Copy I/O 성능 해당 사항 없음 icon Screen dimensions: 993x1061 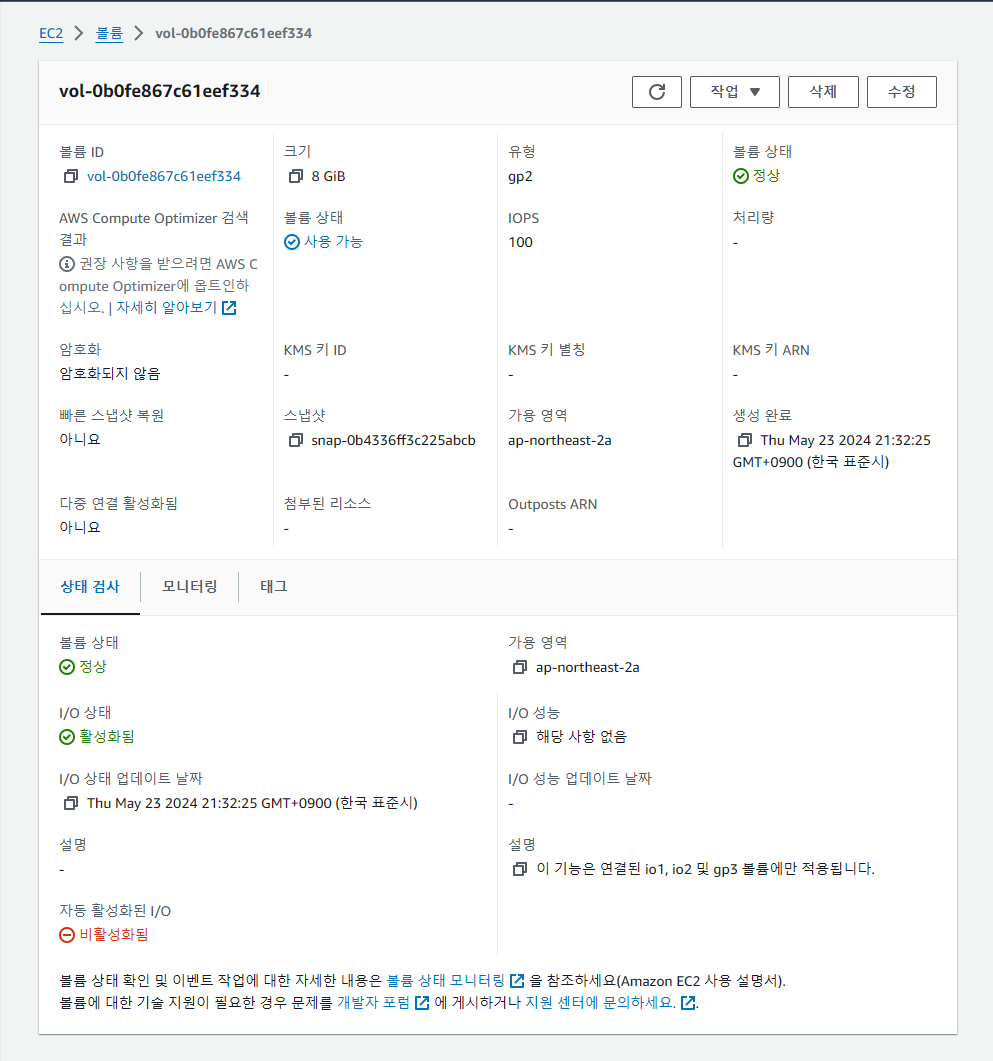tap(519, 737)
